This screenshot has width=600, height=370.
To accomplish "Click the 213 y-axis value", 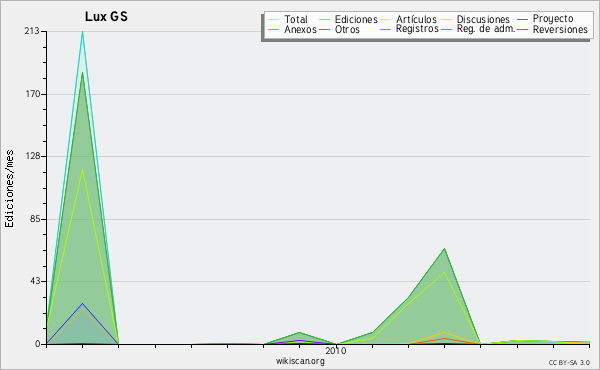I will [x=32, y=31].
